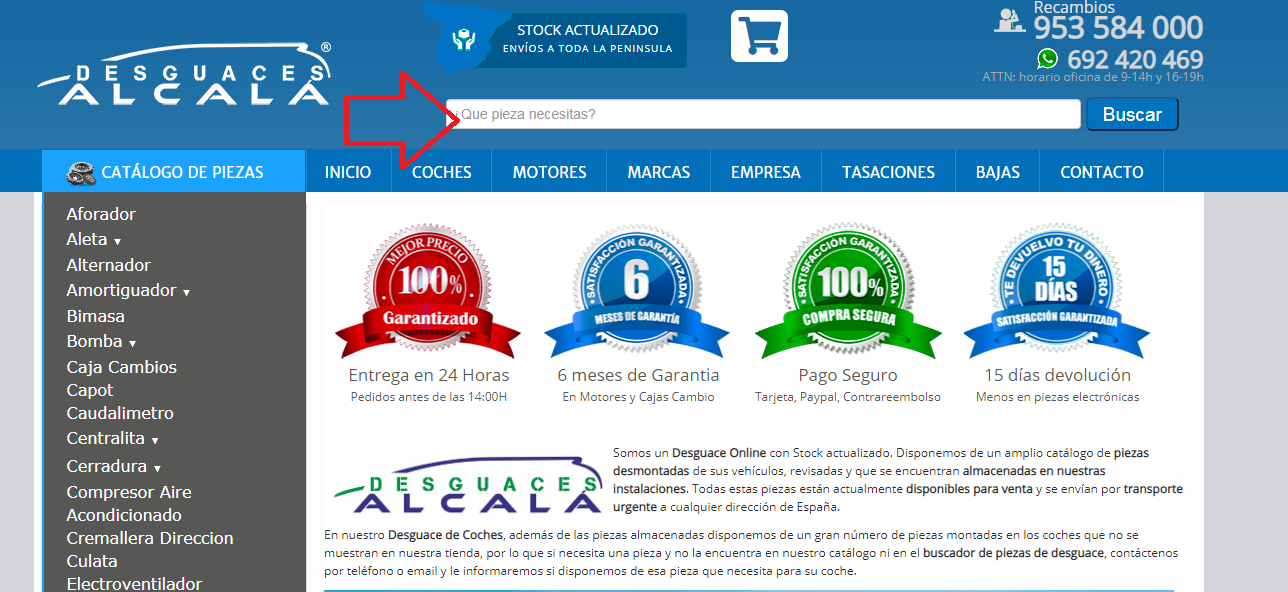This screenshot has height=592, width=1288.
Task: Click the green 100% Compra Segura badge
Action: pos(847,291)
